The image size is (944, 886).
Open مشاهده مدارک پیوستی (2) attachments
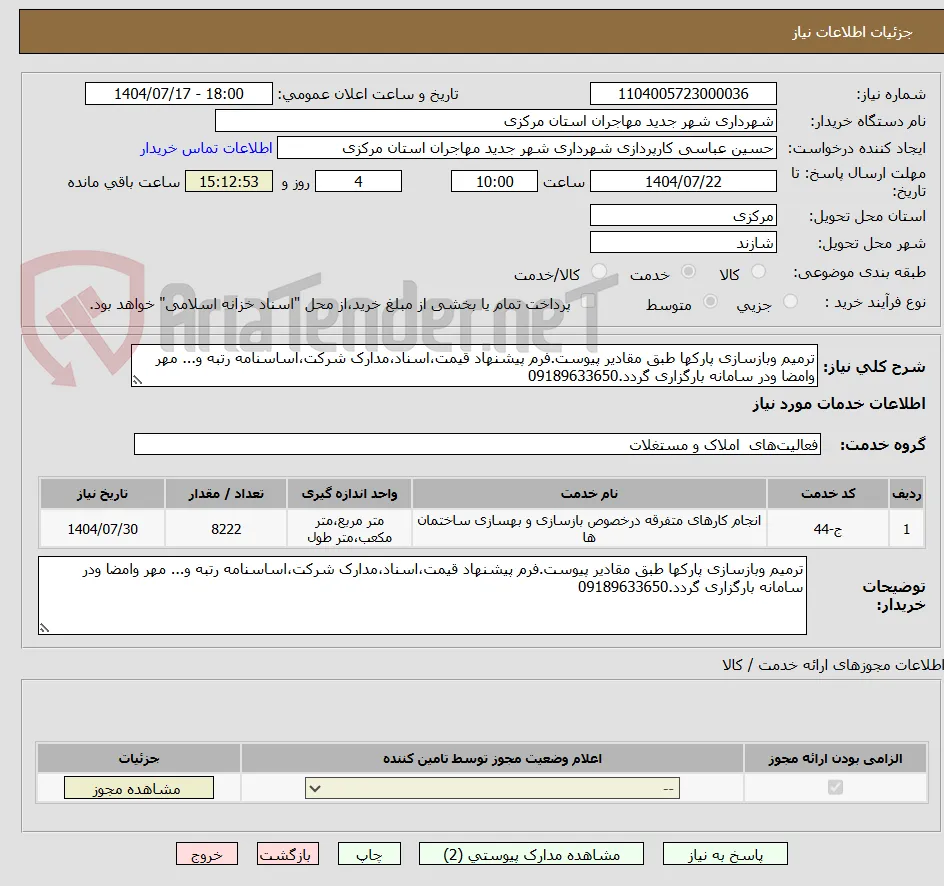(531, 854)
